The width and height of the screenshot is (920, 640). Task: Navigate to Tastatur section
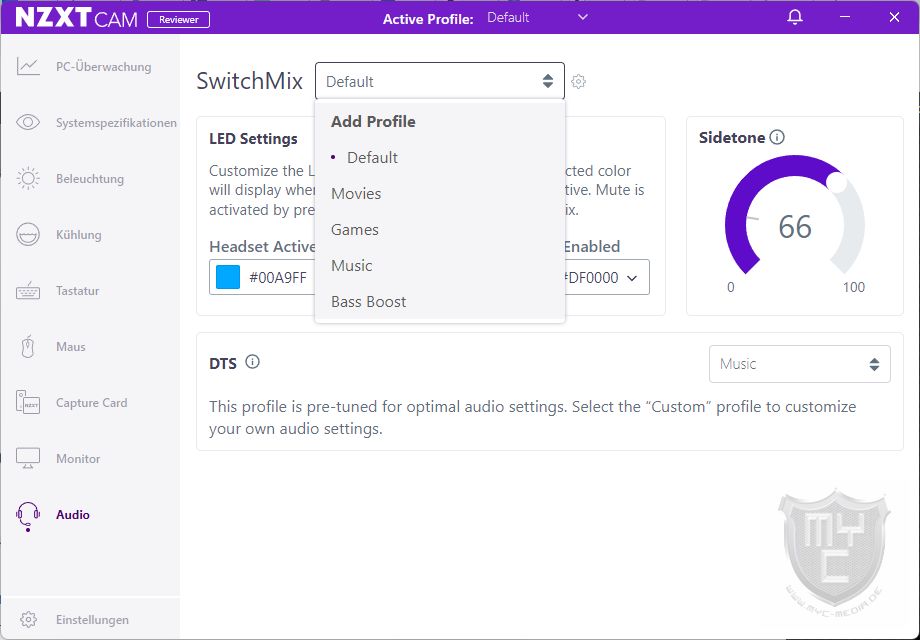click(77, 291)
